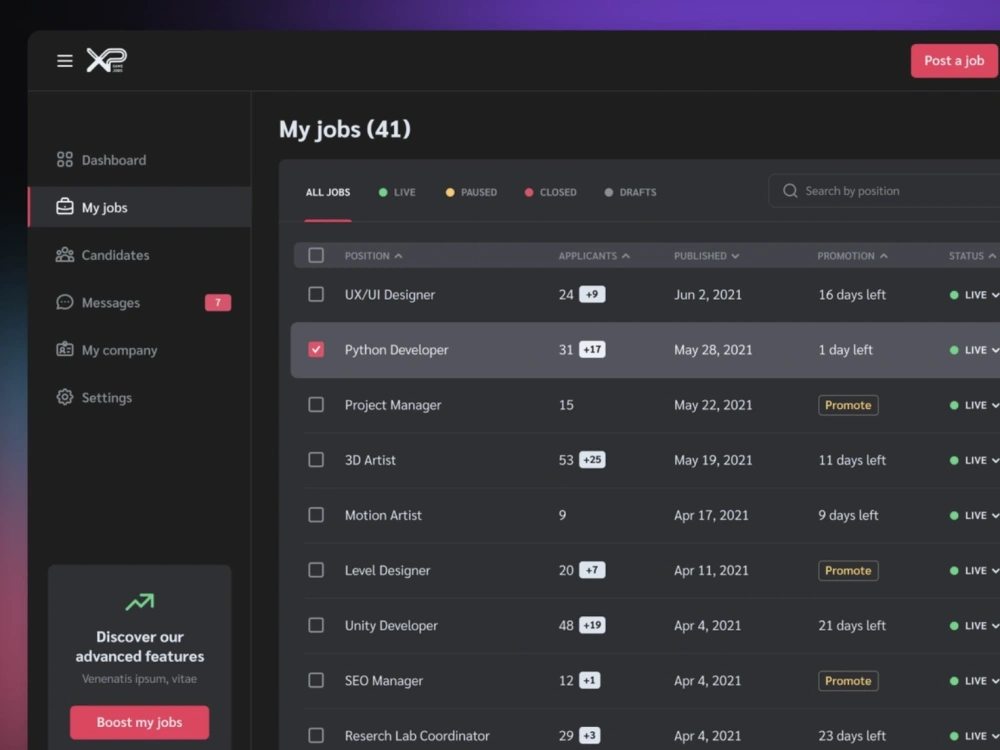1000x750 pixels.
Task: Check the Unity Developer row checkbox
Action: tap(316, 625)
